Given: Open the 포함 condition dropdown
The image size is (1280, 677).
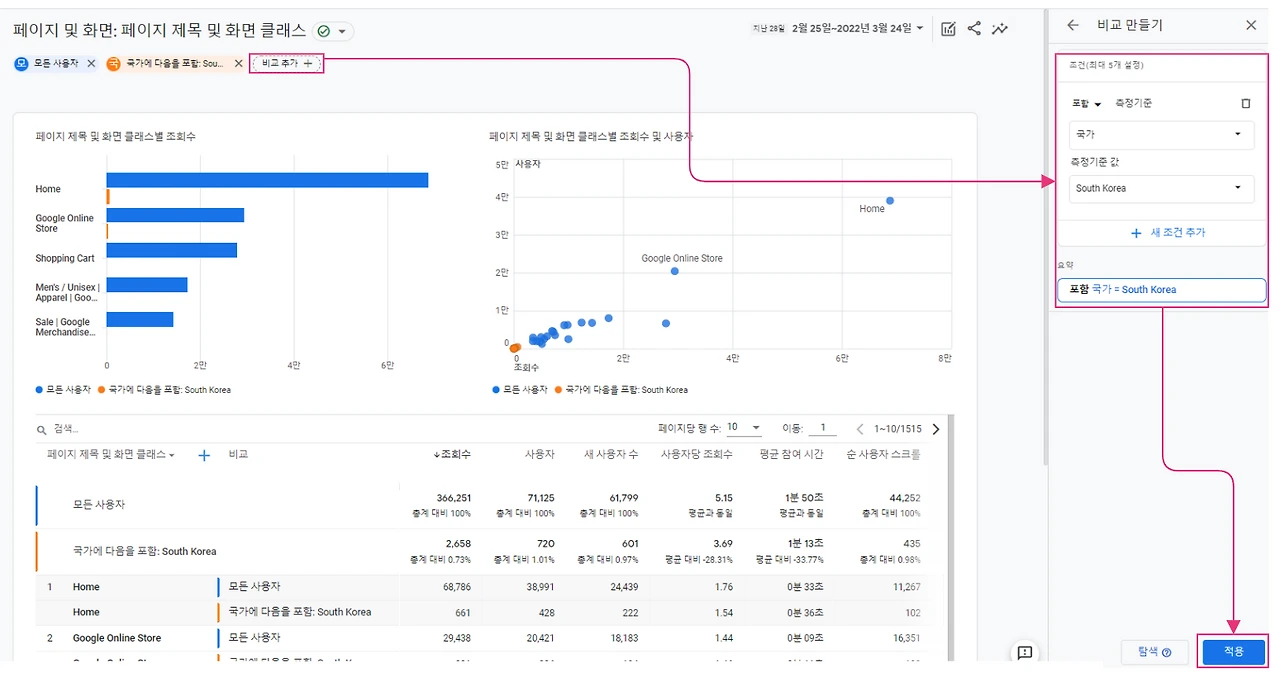Looking at the screenshot, I should pos(1086,104).
